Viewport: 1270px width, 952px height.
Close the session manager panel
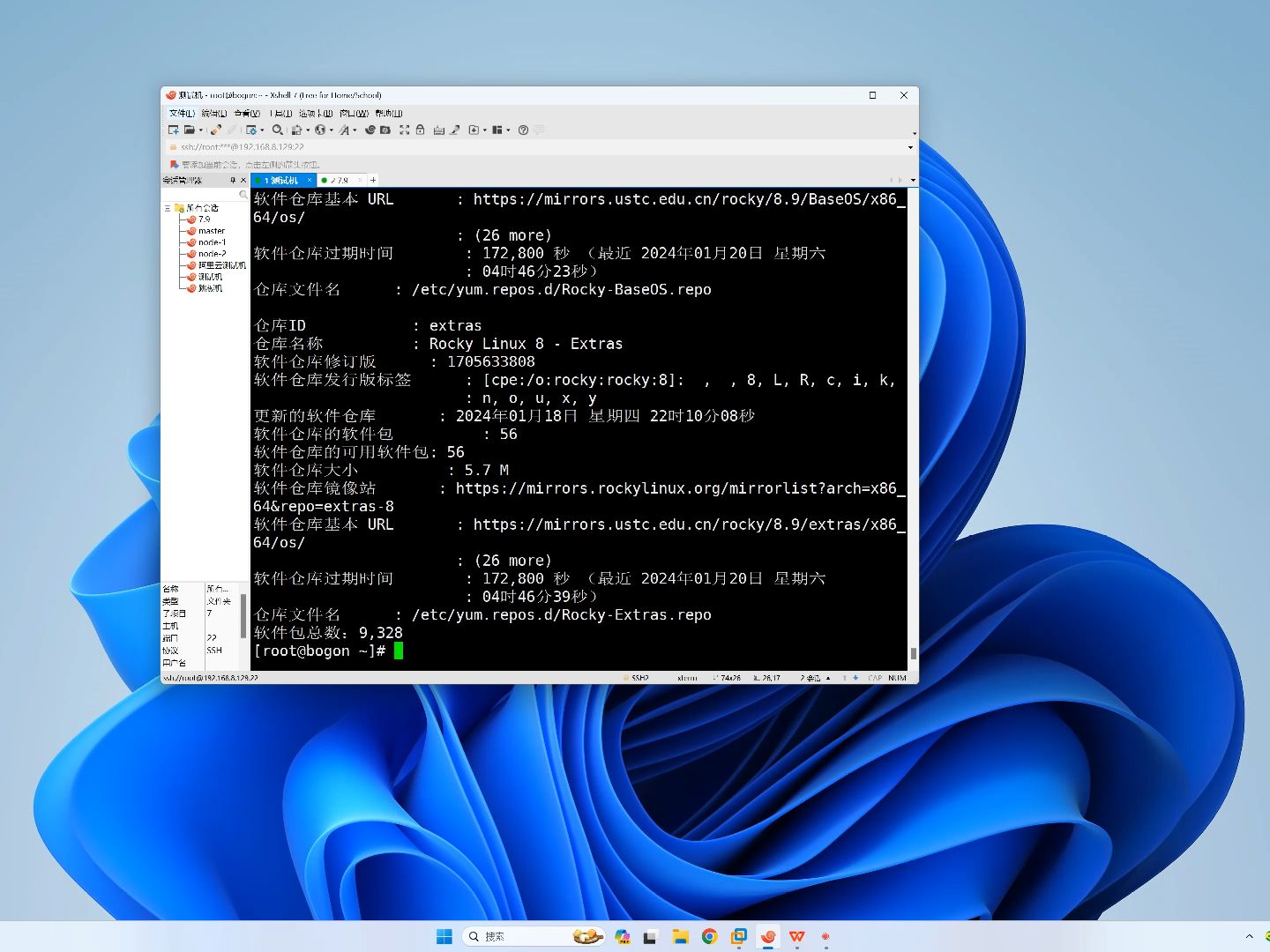(x=243, y=180)
